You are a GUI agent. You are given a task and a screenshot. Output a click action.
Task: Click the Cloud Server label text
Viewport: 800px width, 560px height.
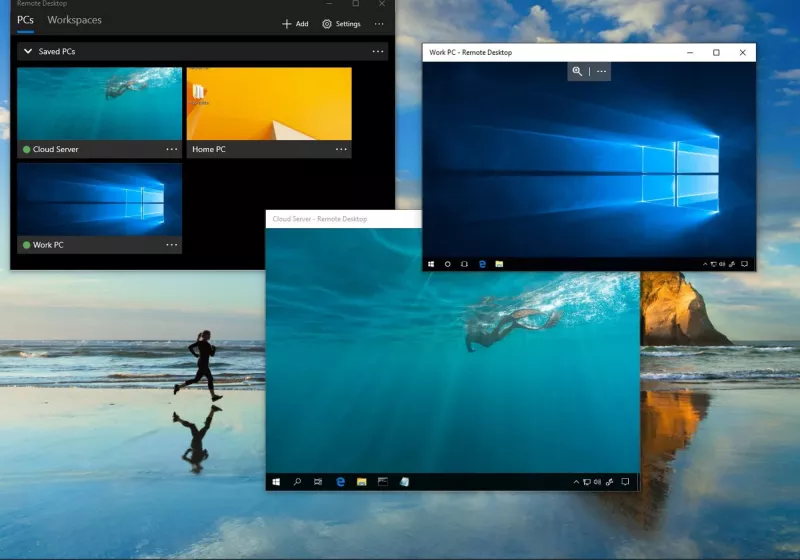(56, 149)
